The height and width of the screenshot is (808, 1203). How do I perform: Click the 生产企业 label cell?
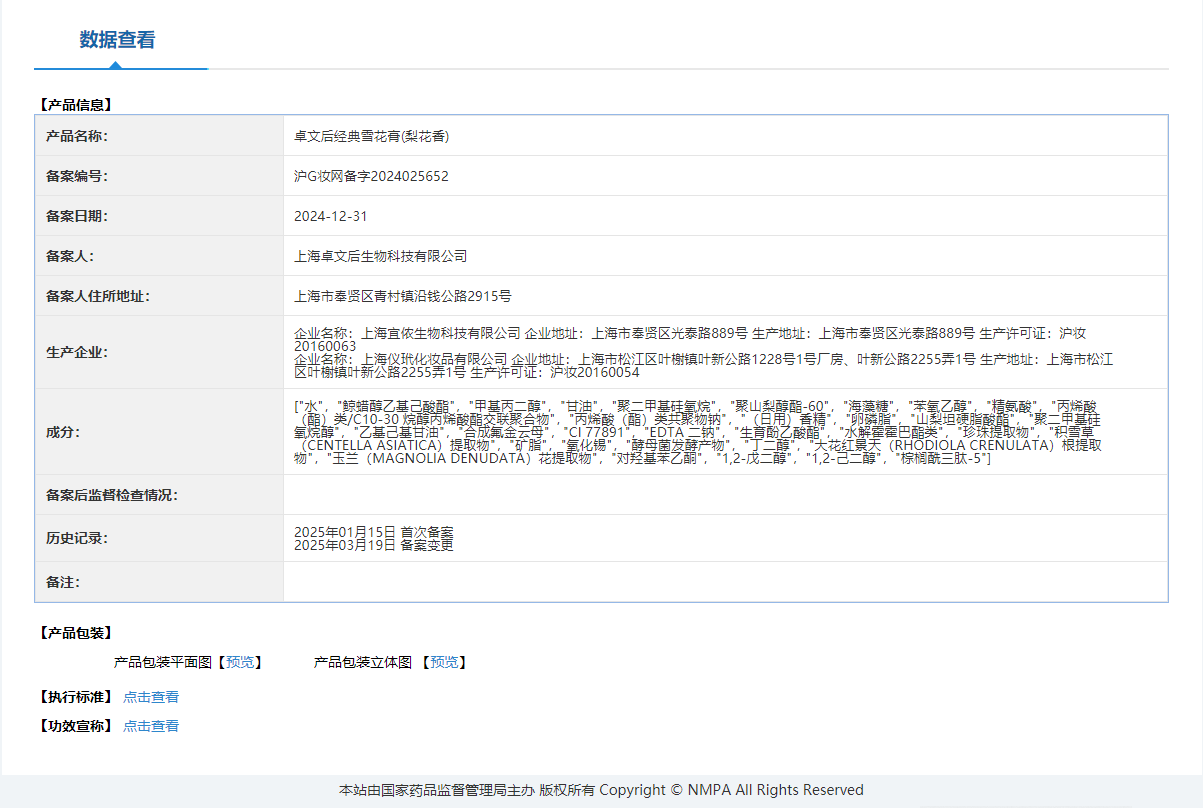tap(159, 352)
